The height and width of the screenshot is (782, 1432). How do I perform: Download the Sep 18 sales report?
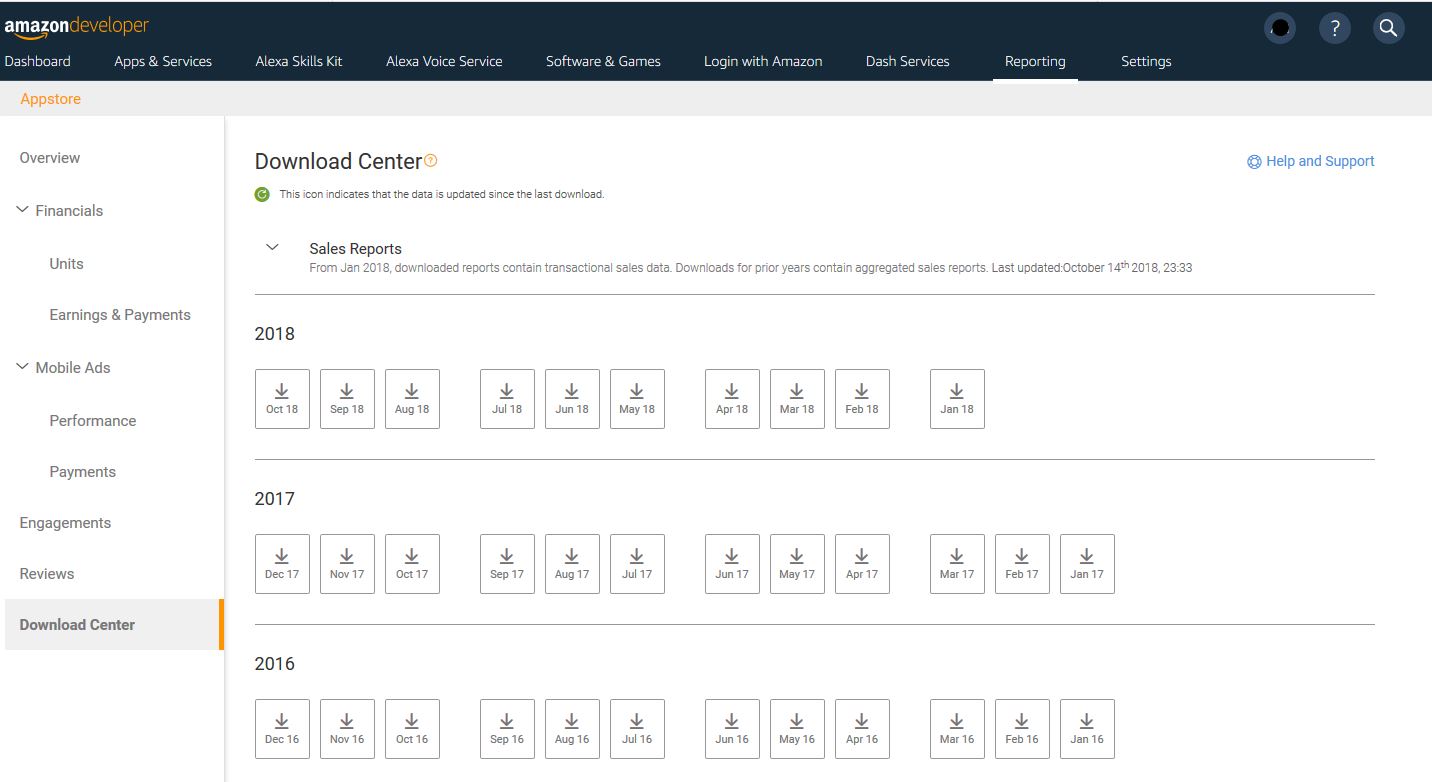[x=347, y=399]
